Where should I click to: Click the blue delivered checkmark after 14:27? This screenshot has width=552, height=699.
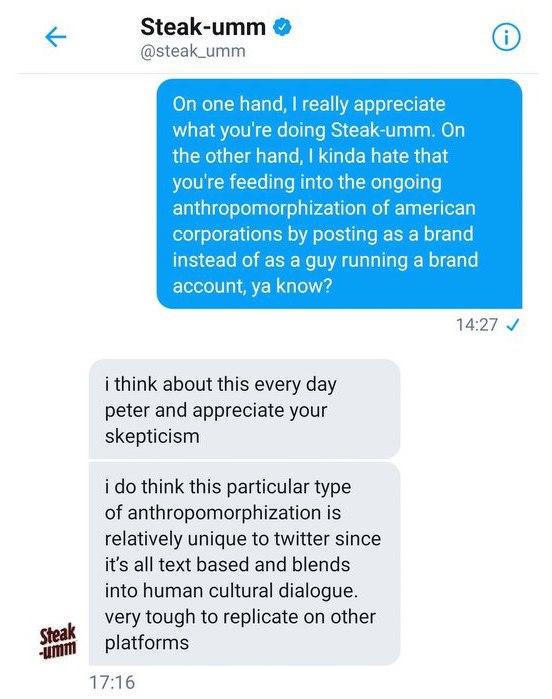click(x=513, y=325)
